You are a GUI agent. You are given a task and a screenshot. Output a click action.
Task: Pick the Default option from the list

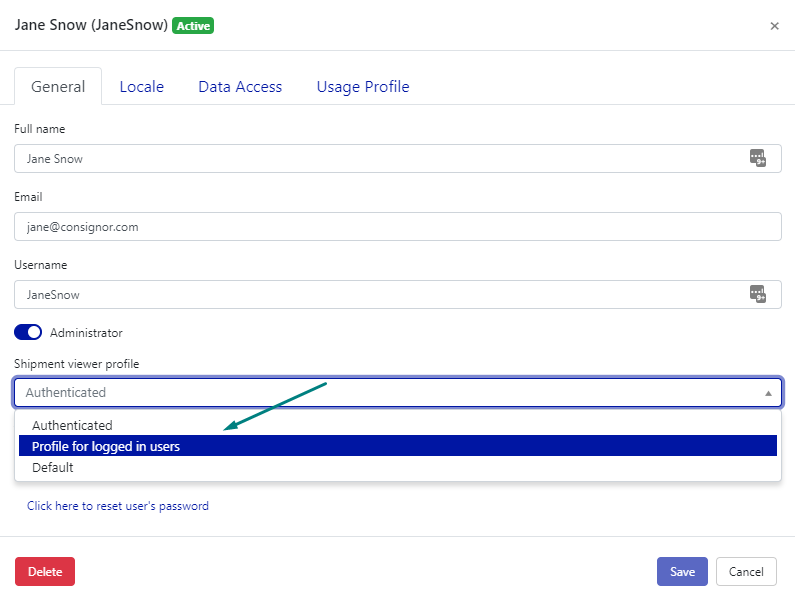[53, 467]
